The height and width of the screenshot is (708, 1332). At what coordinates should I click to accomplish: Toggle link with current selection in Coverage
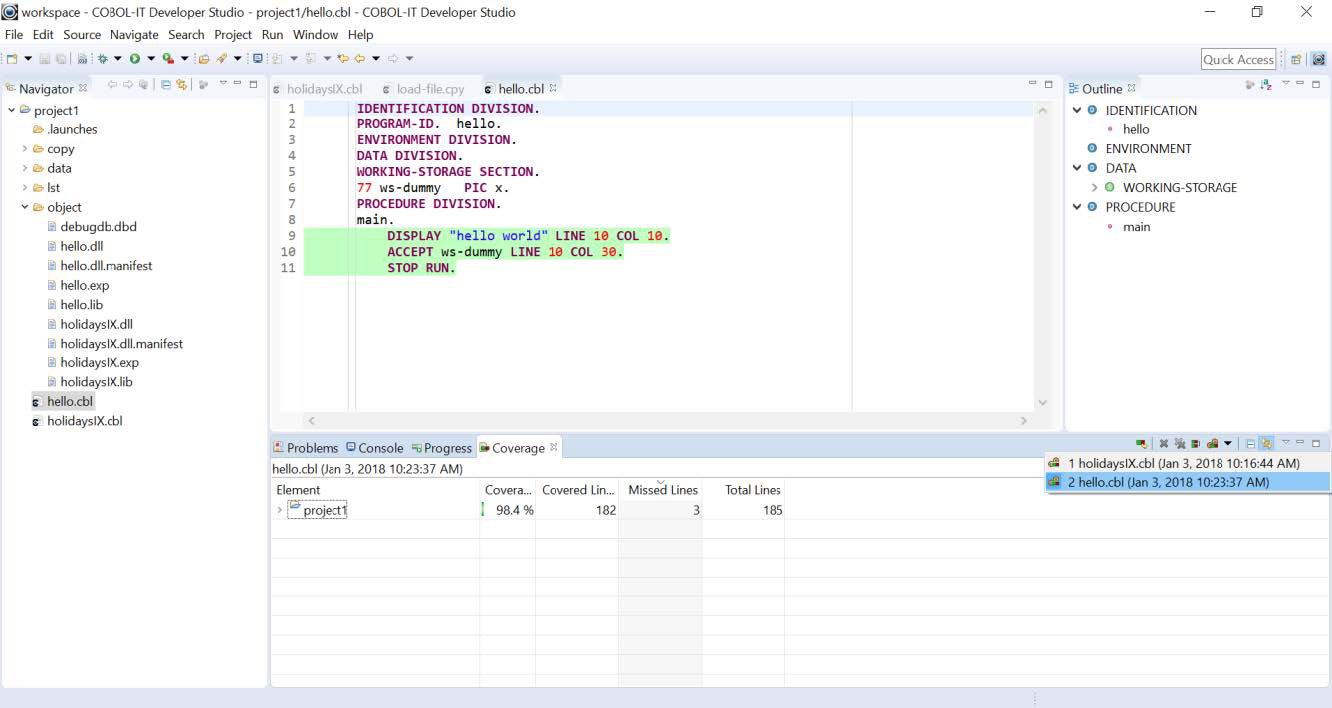pos(1266,444)
